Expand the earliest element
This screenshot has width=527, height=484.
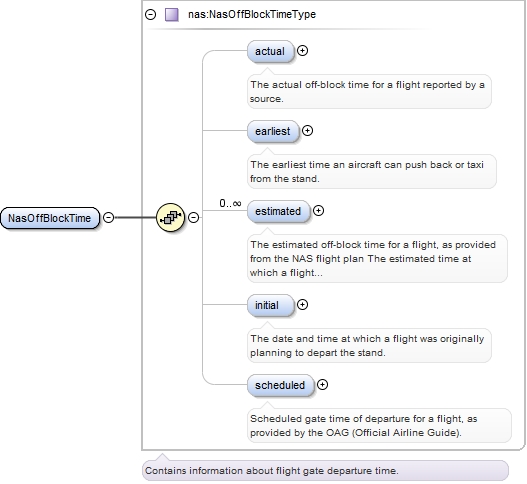pos(307,131)
